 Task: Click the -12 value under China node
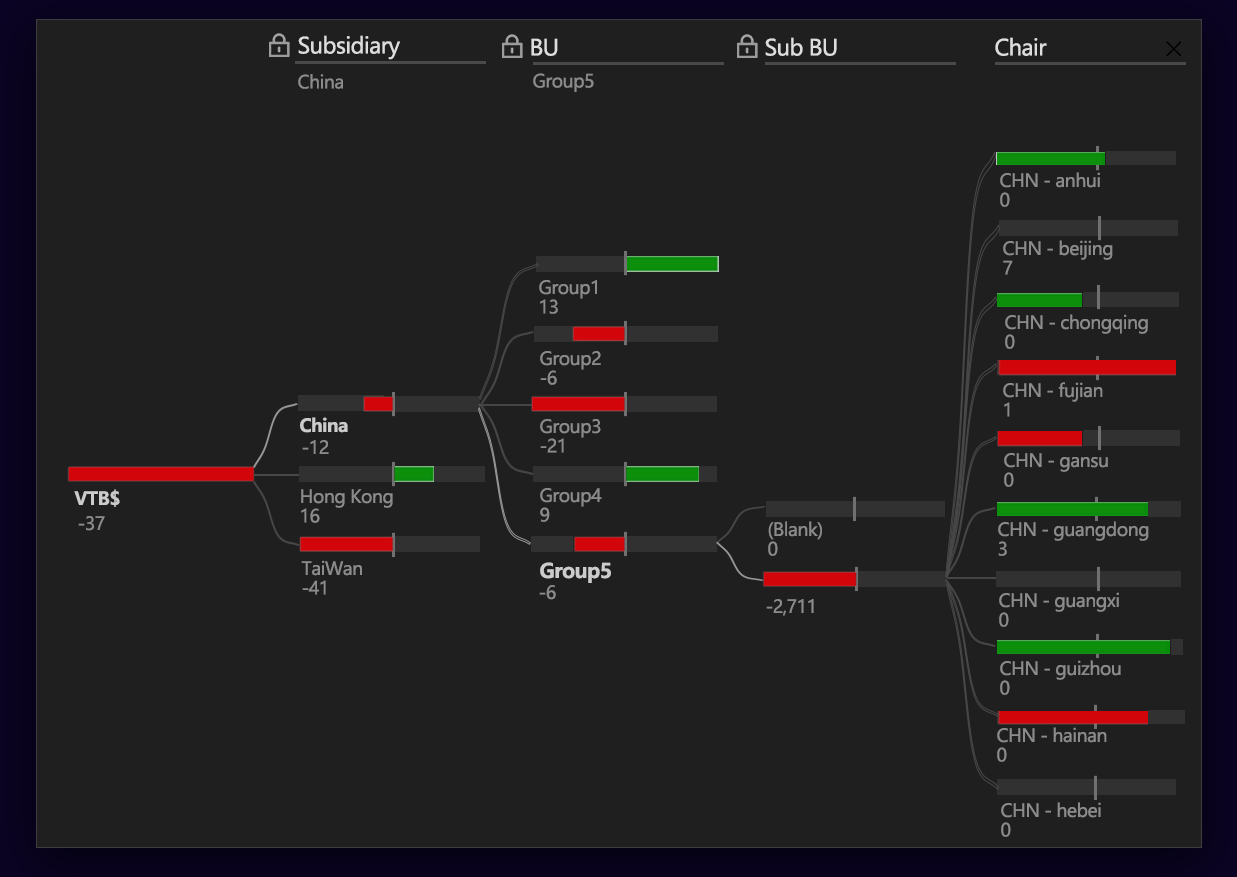(x=315, y=447)
